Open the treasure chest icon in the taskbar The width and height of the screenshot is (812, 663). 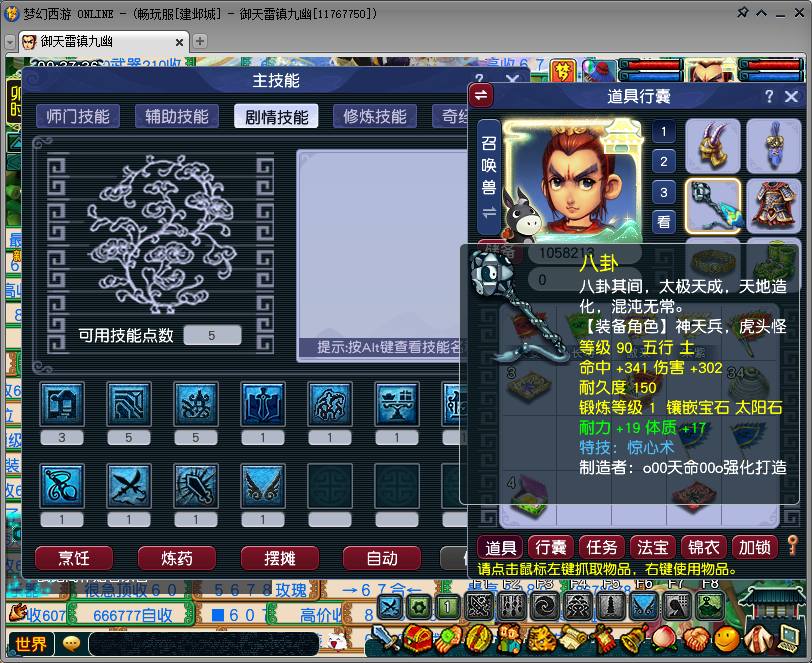coord(416,638)
